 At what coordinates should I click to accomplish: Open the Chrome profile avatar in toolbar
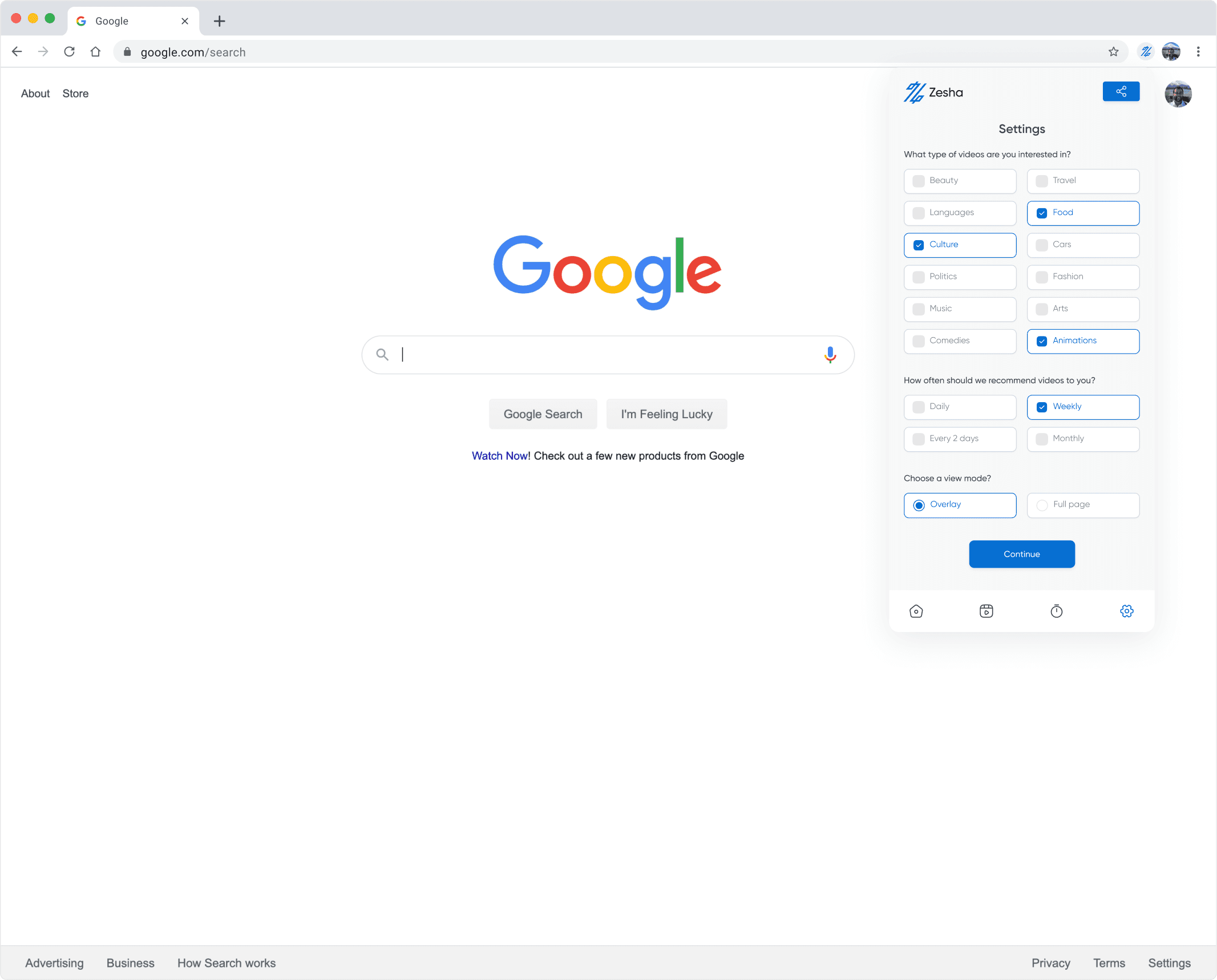(1171, 52)
